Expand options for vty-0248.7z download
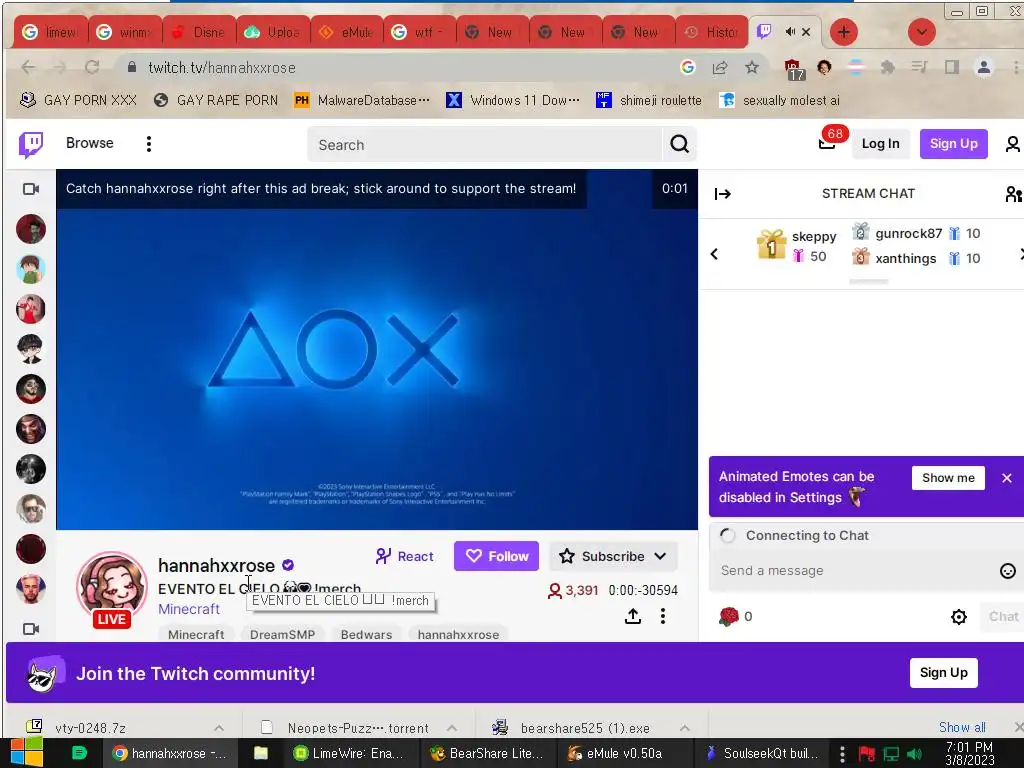Viewport: 1024px width, 768px height. 219,728
